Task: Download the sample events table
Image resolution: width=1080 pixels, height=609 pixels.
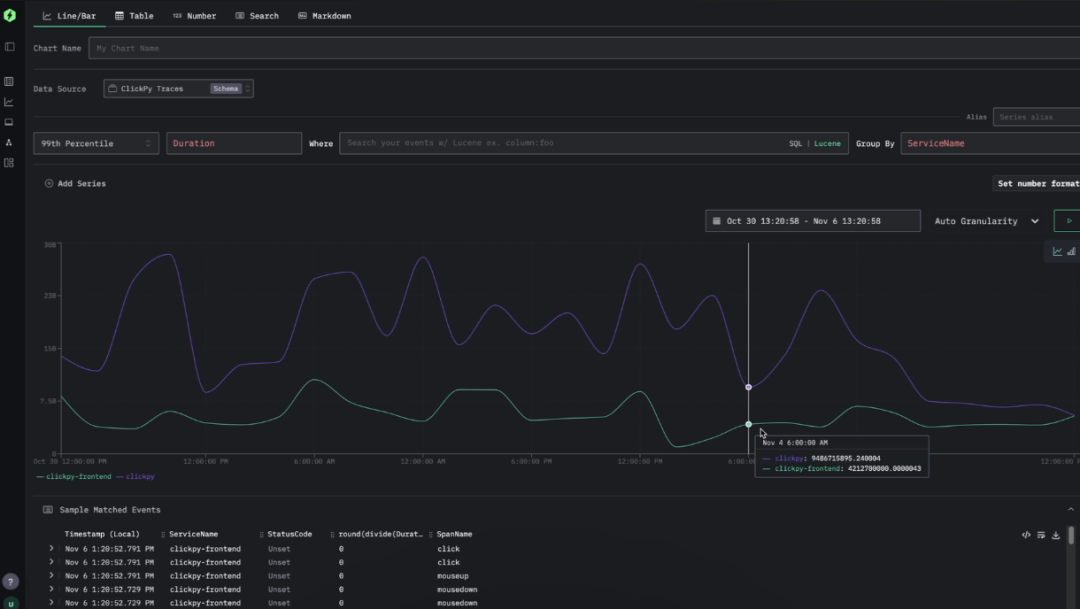Action: coord(1055,535)
